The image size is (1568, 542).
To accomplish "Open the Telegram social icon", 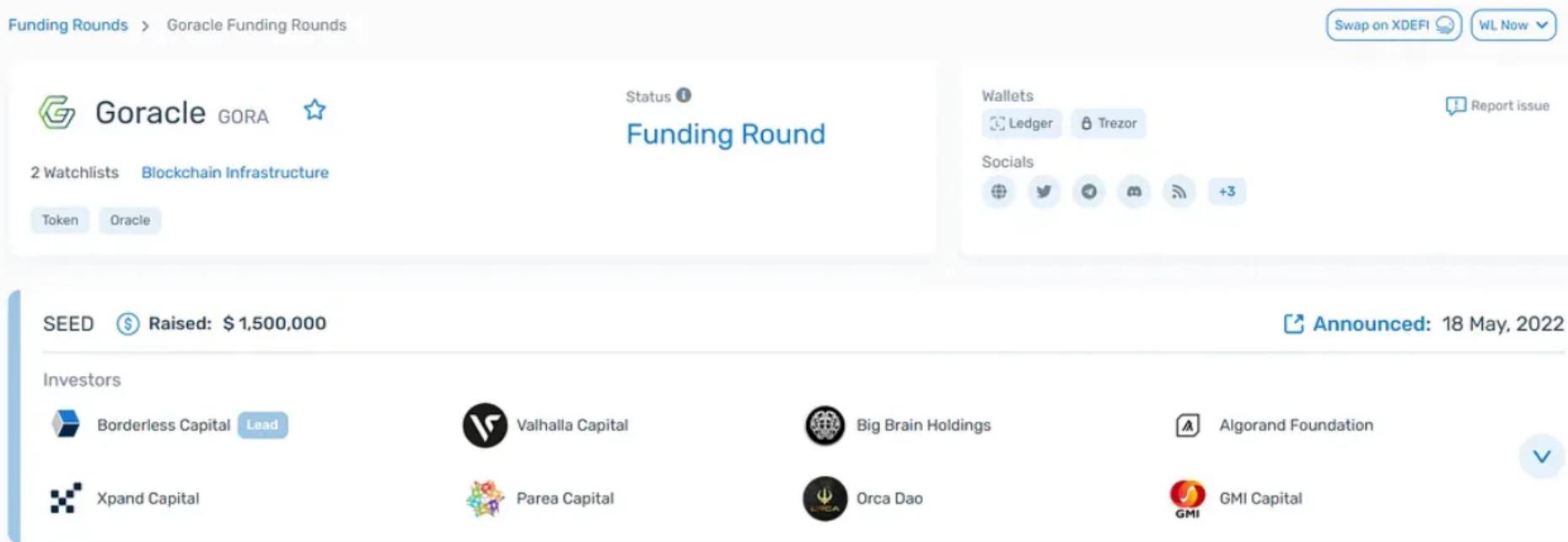I will click(x=1089, y=191).
